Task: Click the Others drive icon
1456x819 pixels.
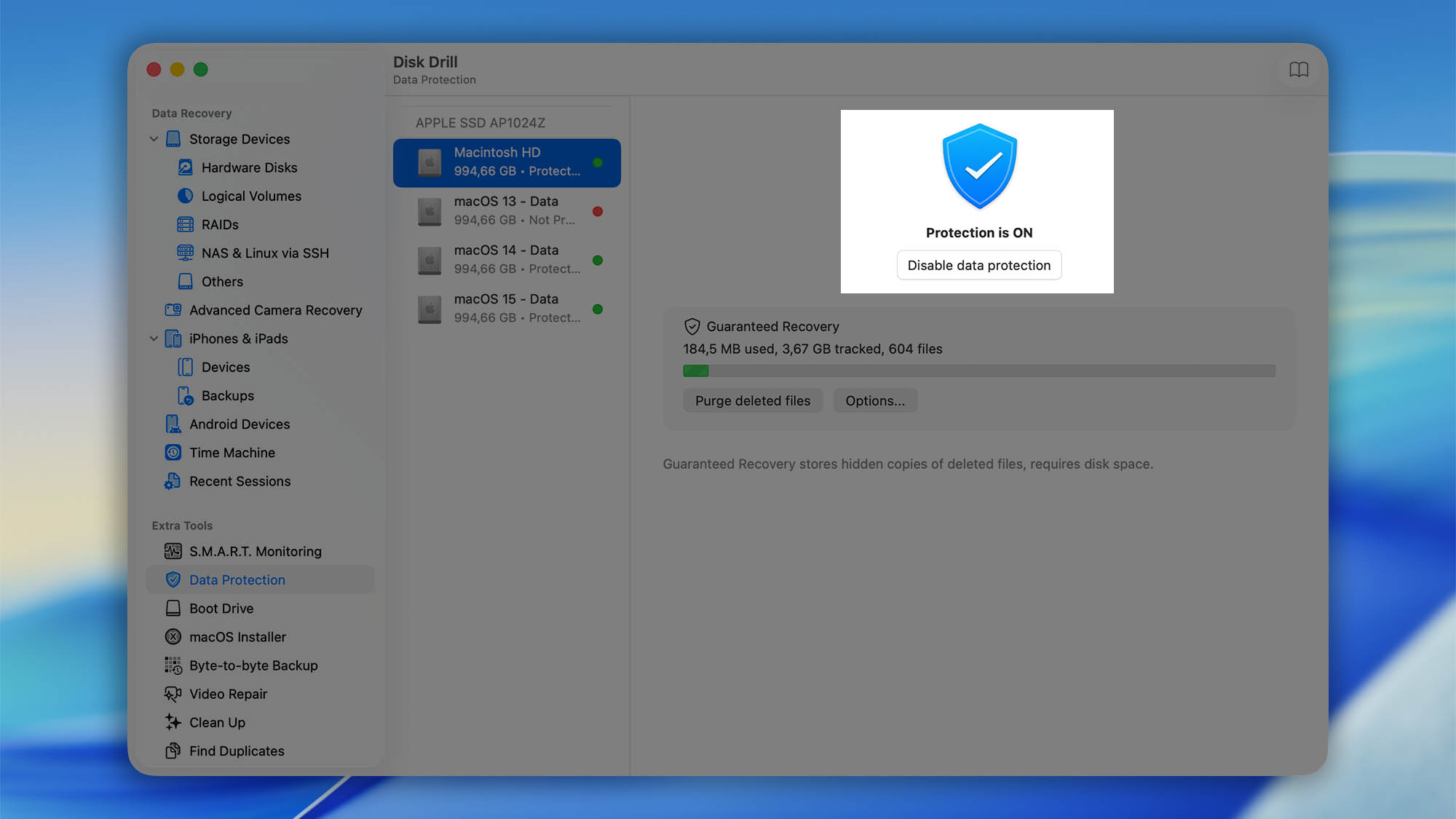Action: coord(185,282)
